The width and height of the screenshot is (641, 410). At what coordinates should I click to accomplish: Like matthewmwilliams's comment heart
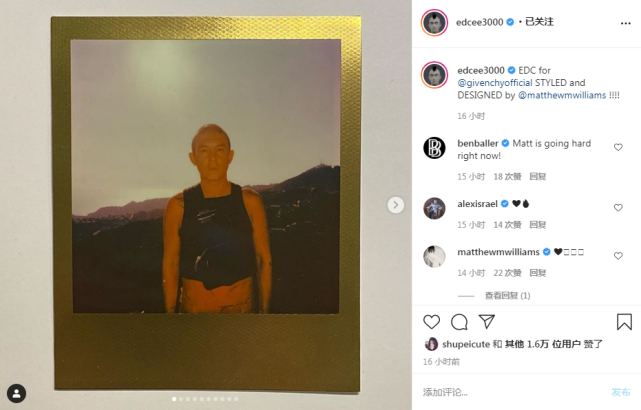click(618, 256)
